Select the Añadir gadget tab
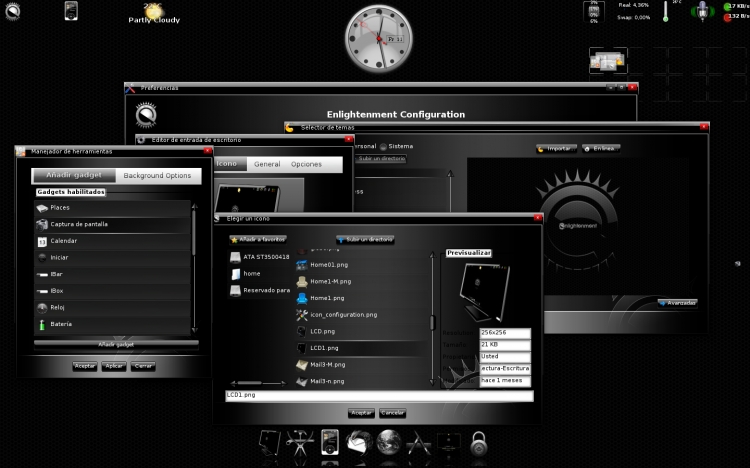 [x=74, y=176]
